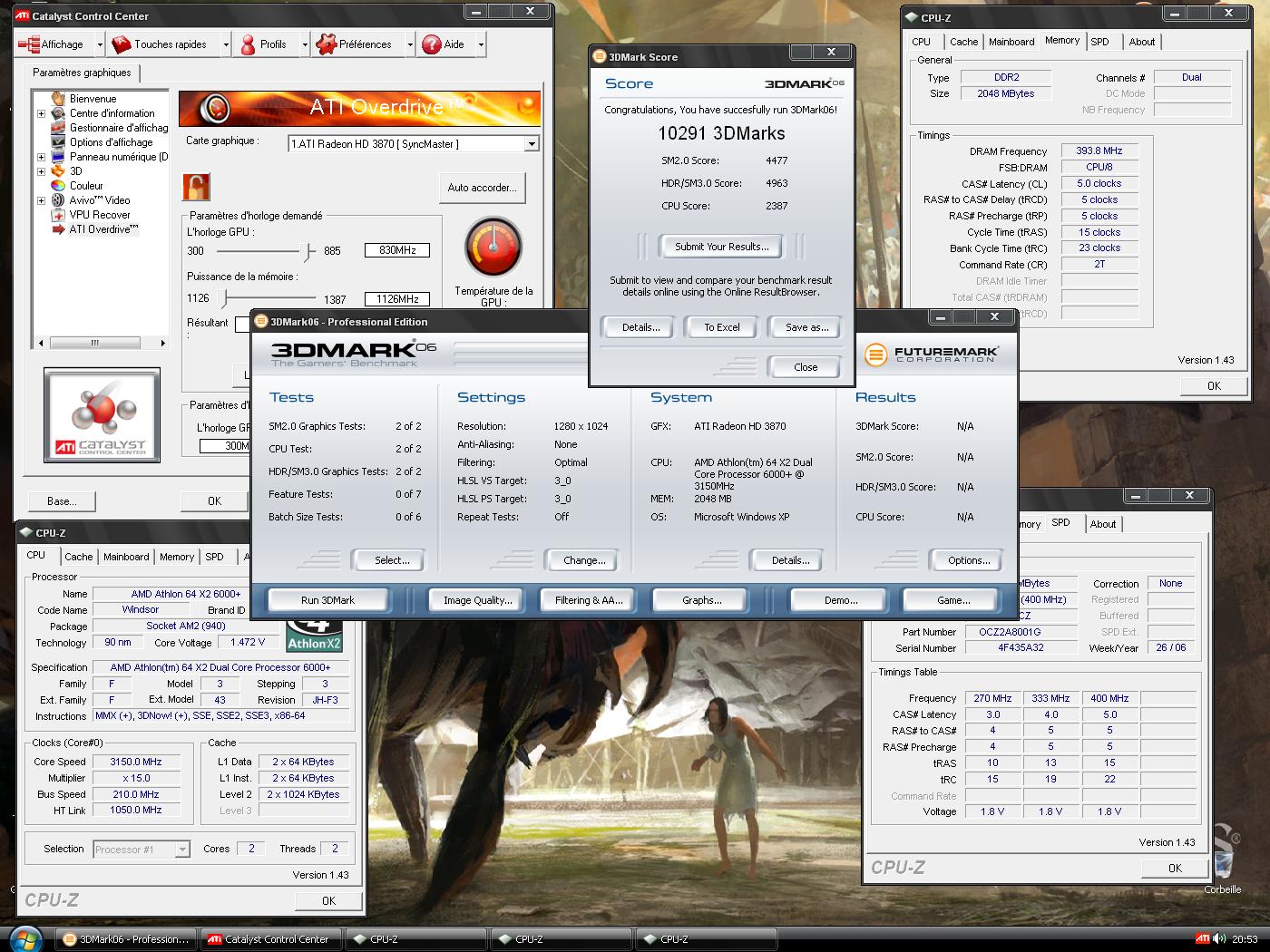Open Filtering & AA settings
This screenshot has height=952, width=1270.
point(589,600)
